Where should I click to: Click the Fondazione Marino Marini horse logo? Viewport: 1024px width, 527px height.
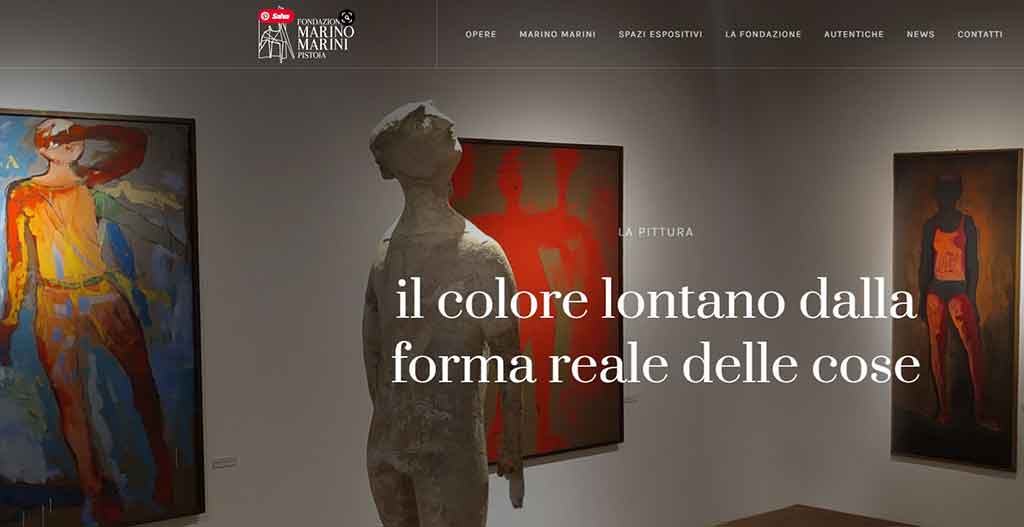276,43
